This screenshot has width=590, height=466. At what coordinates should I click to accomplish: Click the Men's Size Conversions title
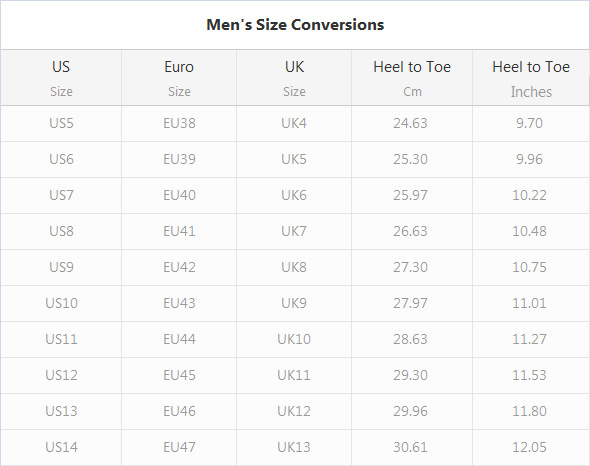click(295, 25)
